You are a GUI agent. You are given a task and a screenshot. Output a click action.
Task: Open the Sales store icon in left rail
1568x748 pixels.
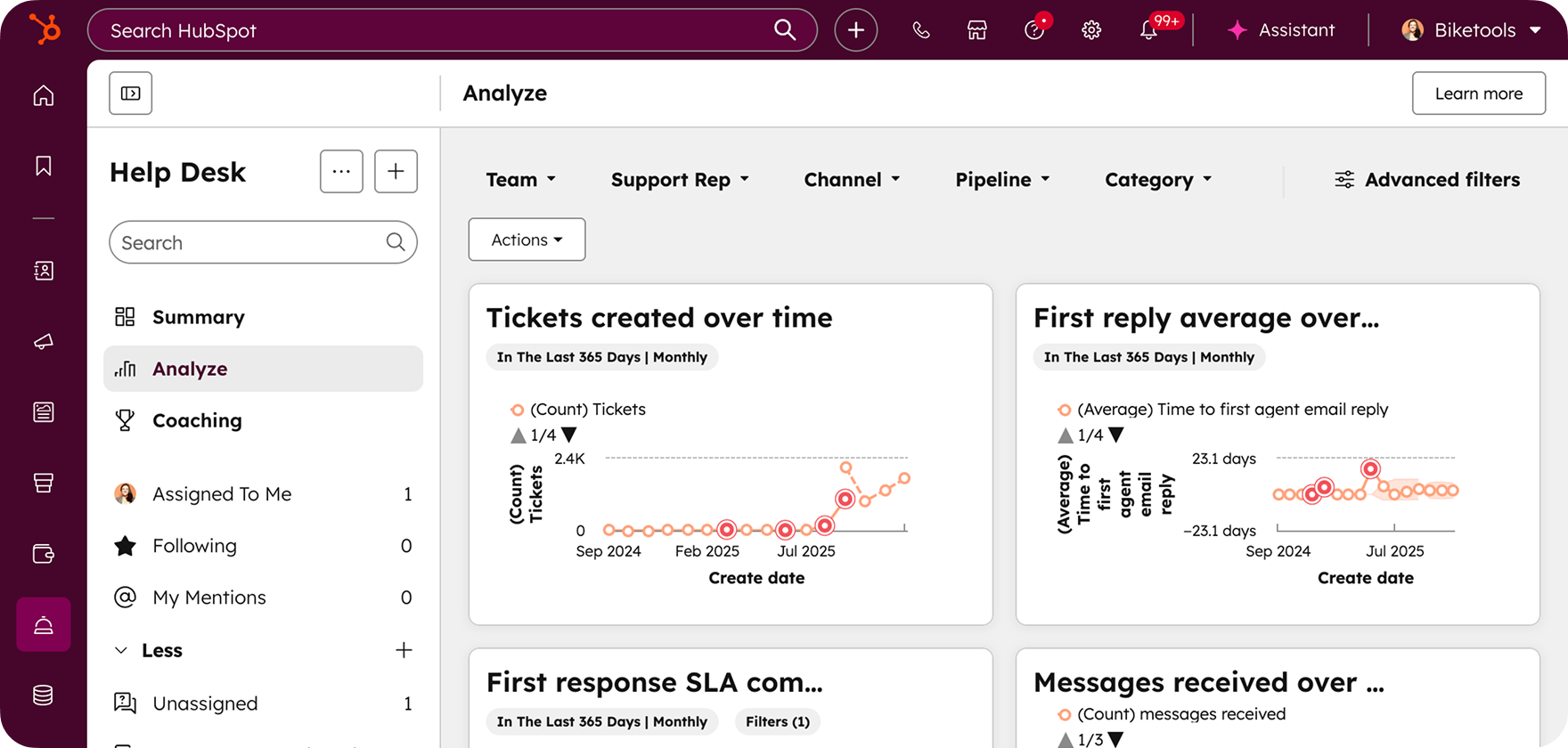(44, 483)
